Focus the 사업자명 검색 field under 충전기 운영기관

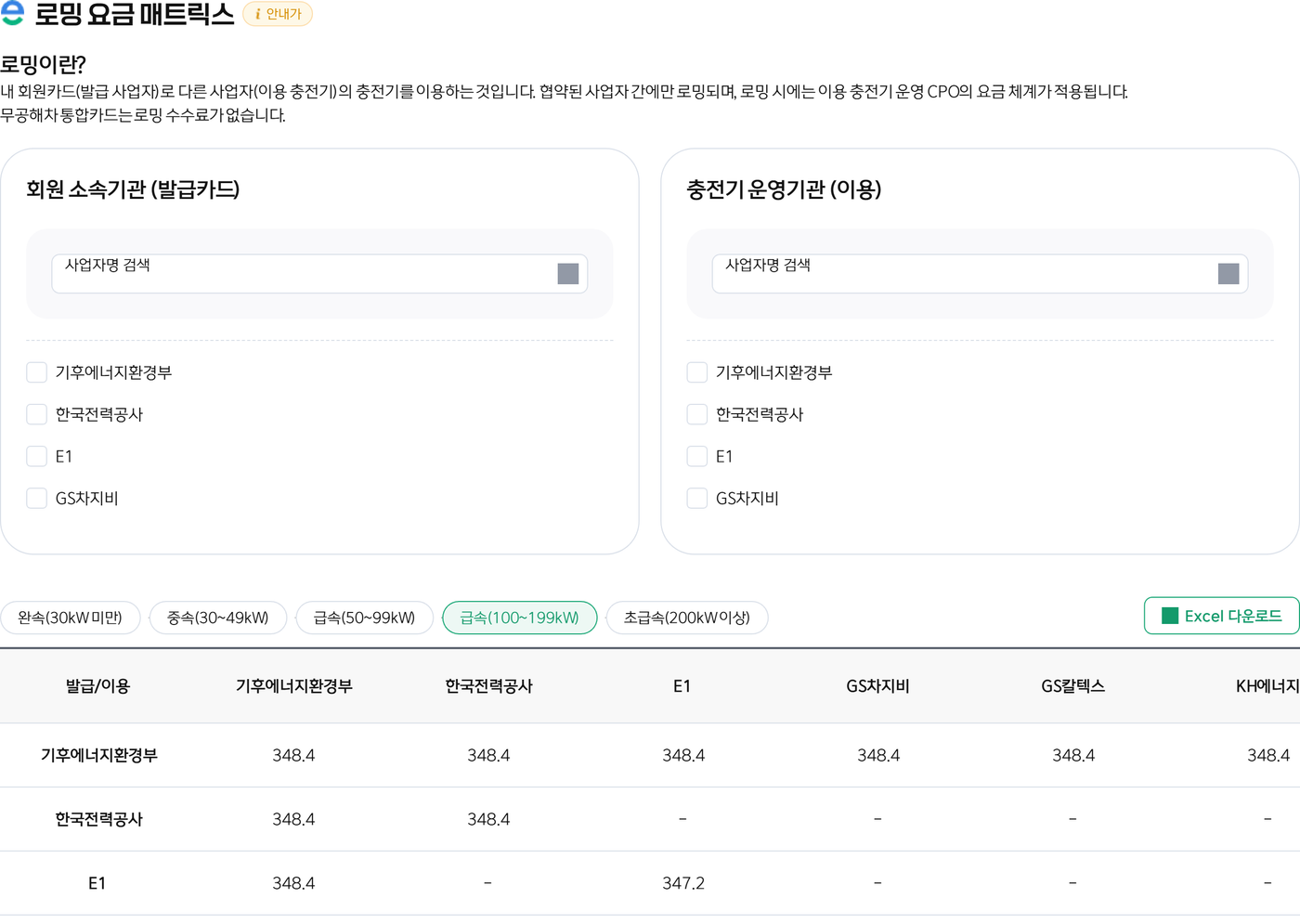980,274
